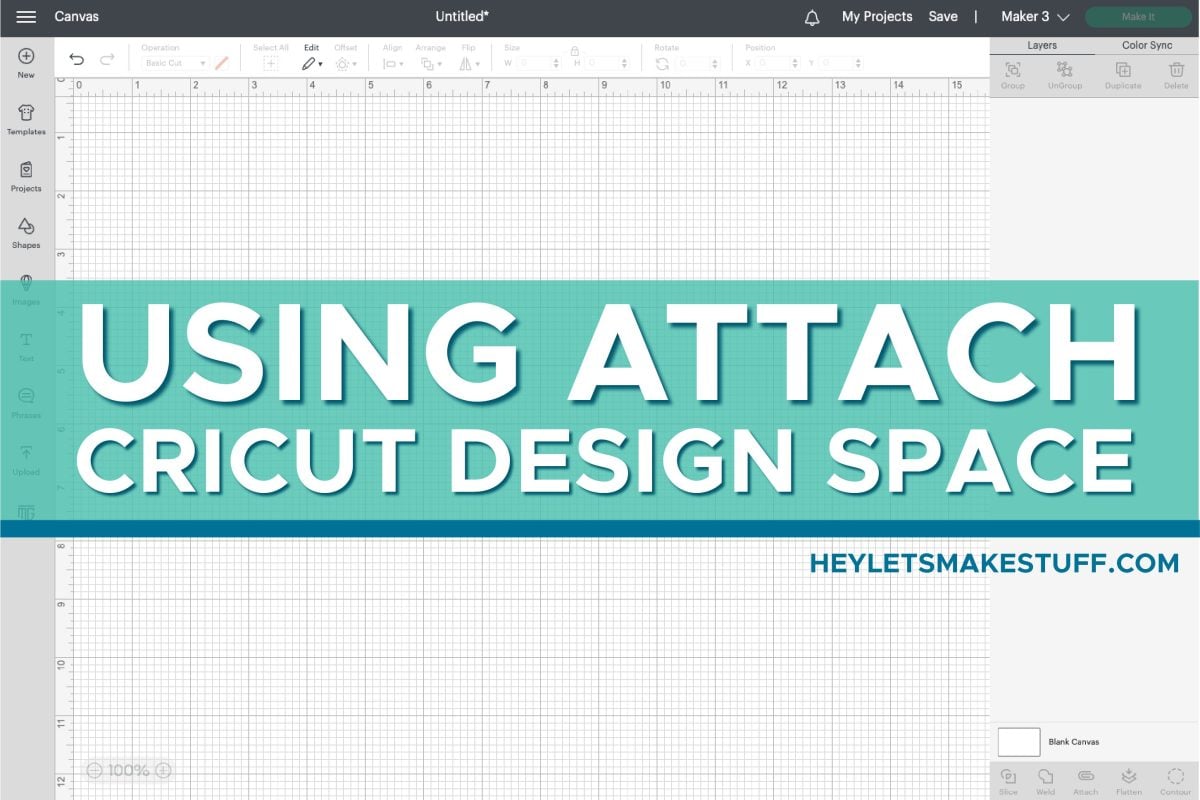This screenshot has height=800, width=1200.
Task: Open the Shapes panel
Action: [26, 233]
